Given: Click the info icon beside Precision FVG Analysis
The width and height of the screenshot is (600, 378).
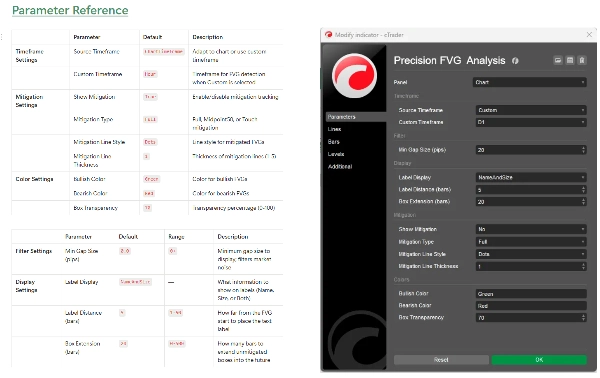Looking at the screenshot, I should coord(515,61).
